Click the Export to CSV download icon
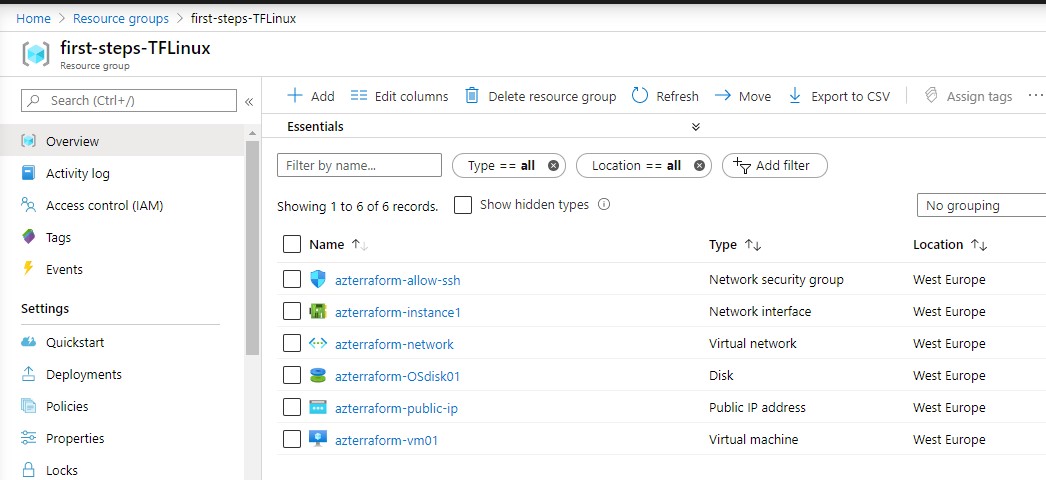 [795, 96]
